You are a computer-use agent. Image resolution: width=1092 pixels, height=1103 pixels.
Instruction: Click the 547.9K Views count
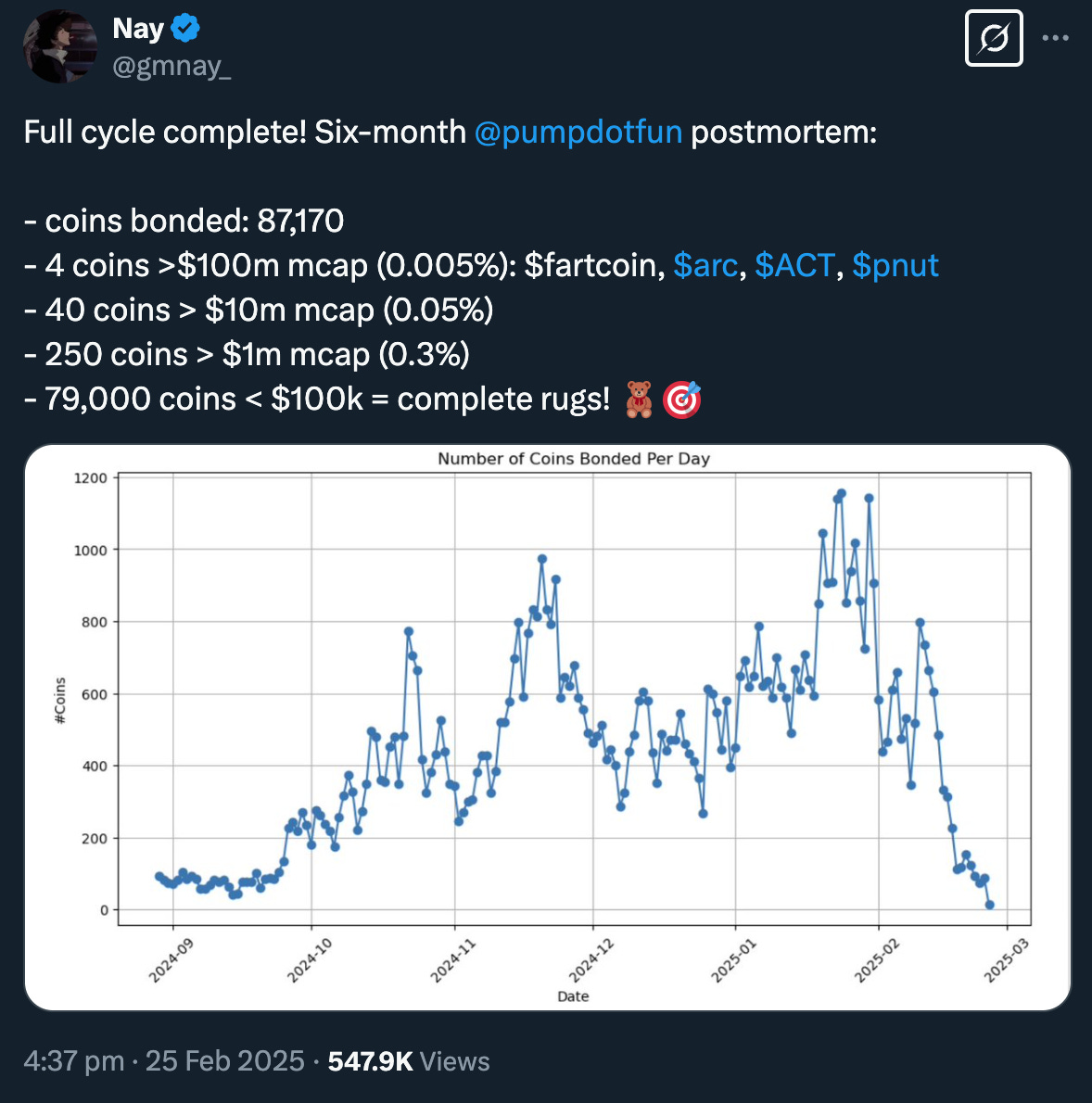tap(408, 1060)
